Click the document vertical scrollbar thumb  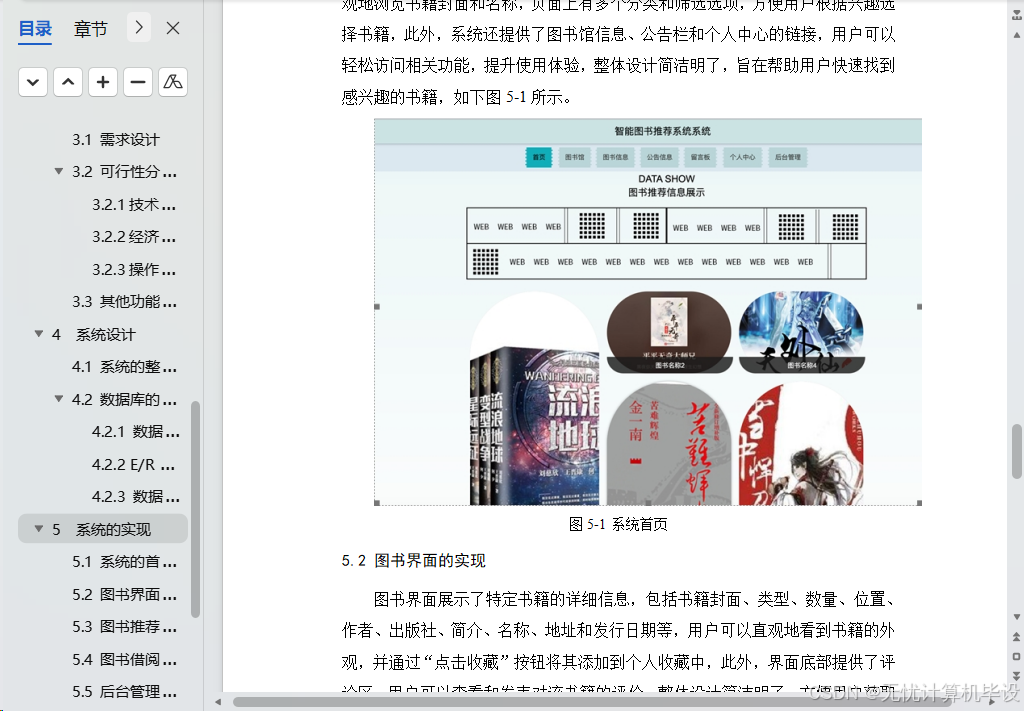point(1016,451)
